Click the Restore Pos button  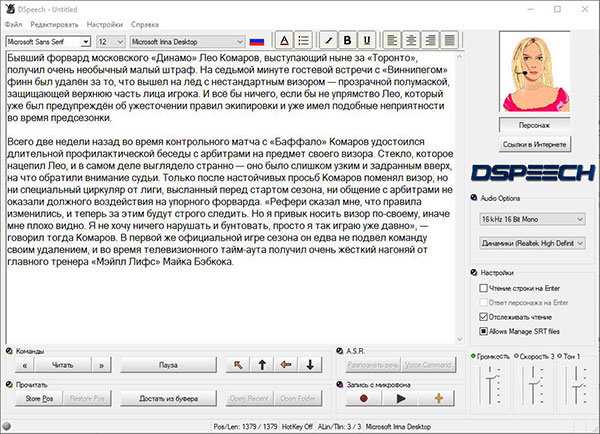[87, 399]
